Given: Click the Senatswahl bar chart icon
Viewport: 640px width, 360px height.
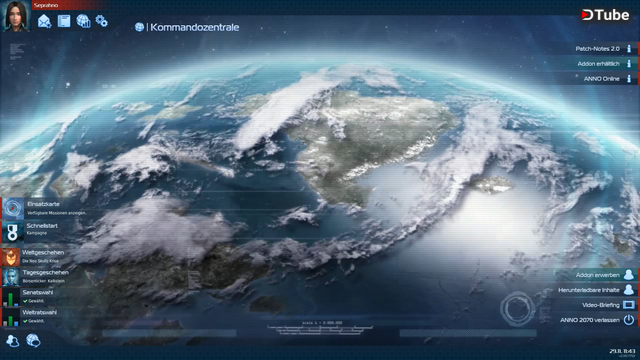Looking at the screenshot, I should tap(11, 297).
